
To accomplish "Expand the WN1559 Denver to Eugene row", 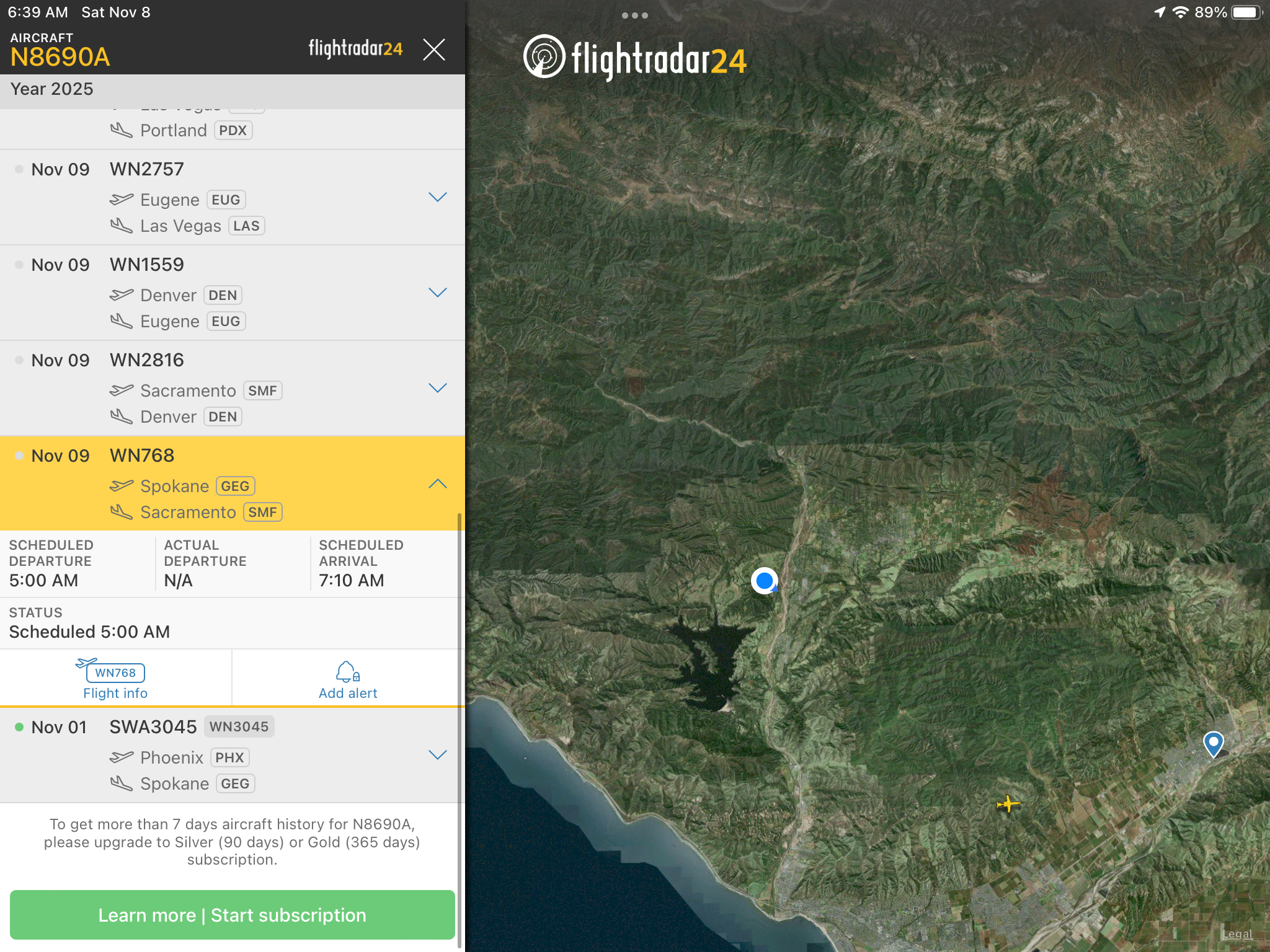I will click(438, 293).
